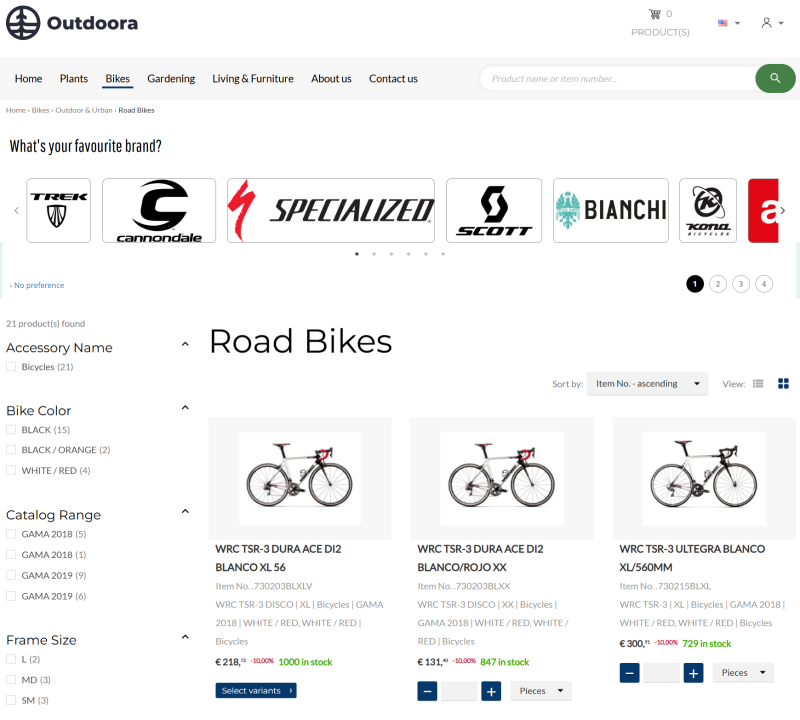The image size is (800, 720).
Task: Open WRC TSR-3 ULTEGRA BLANCO product title
Action: (x=692, y=558)
